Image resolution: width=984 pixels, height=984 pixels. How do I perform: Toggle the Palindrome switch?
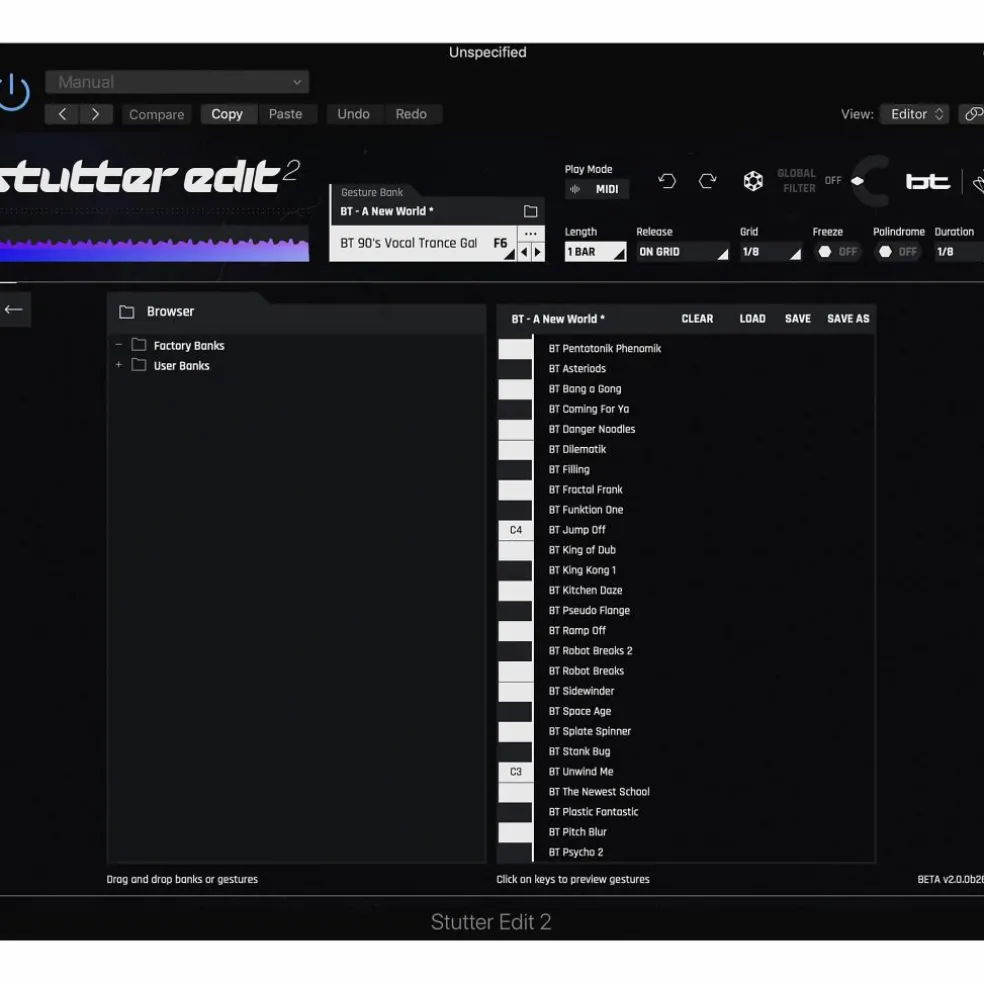[897, 252]
